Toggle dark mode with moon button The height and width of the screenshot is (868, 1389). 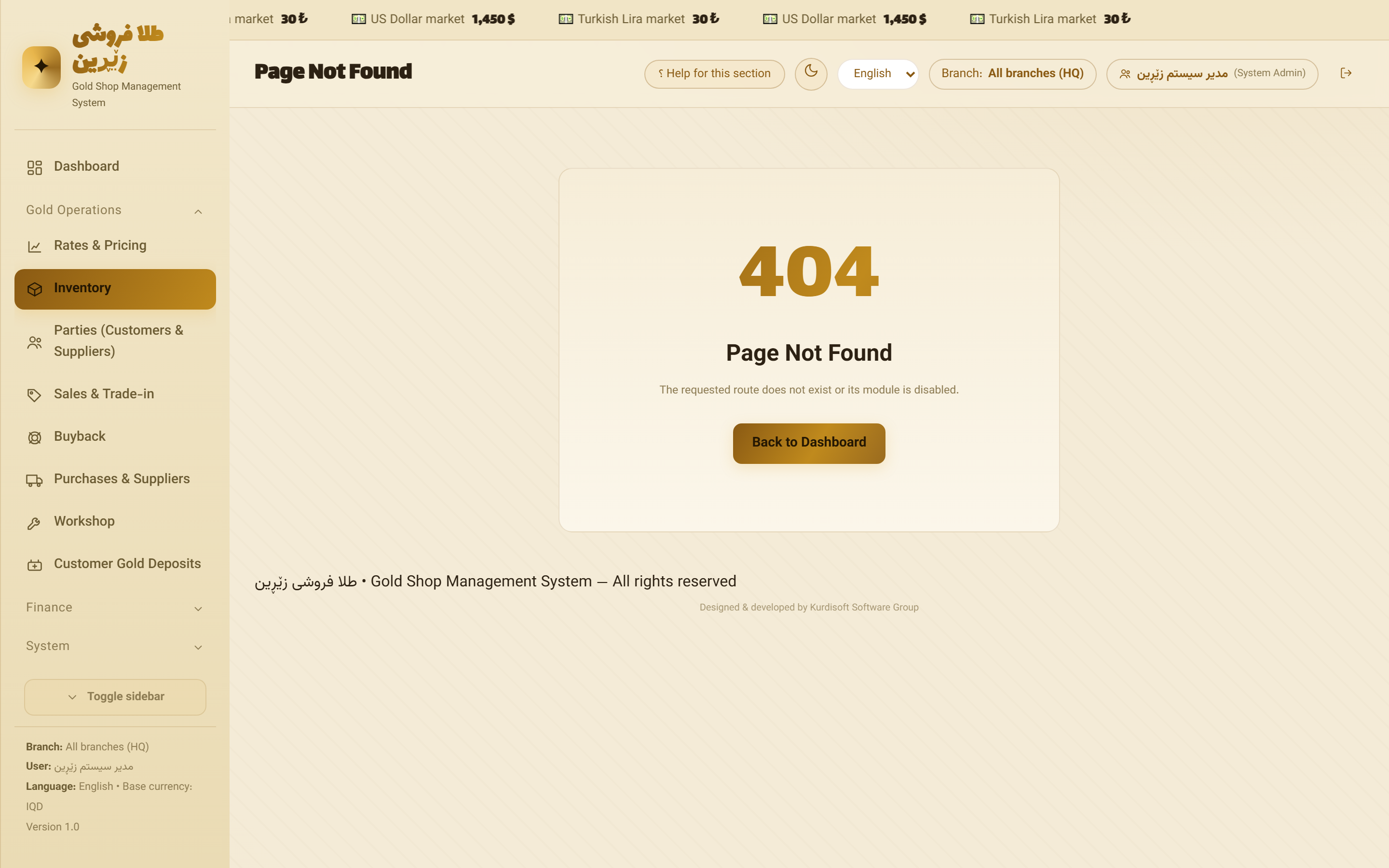click(x=810, y=73)
